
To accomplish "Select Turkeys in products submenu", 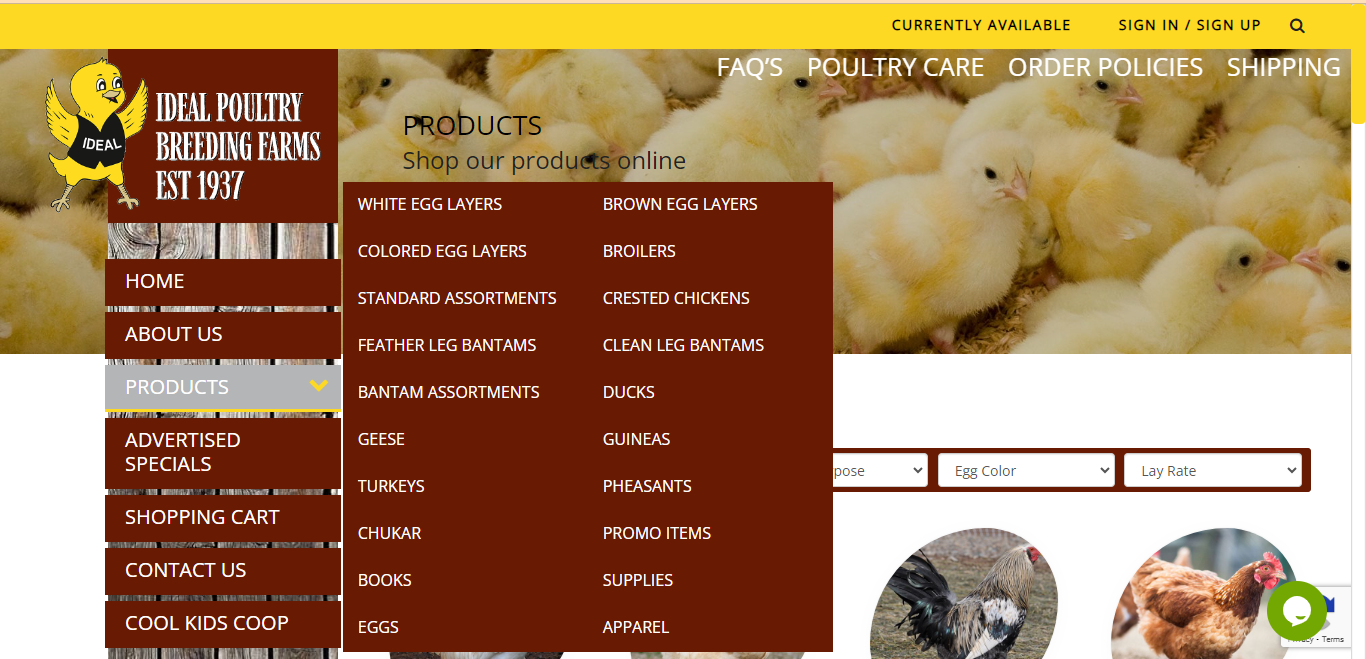I will (391, 486).
